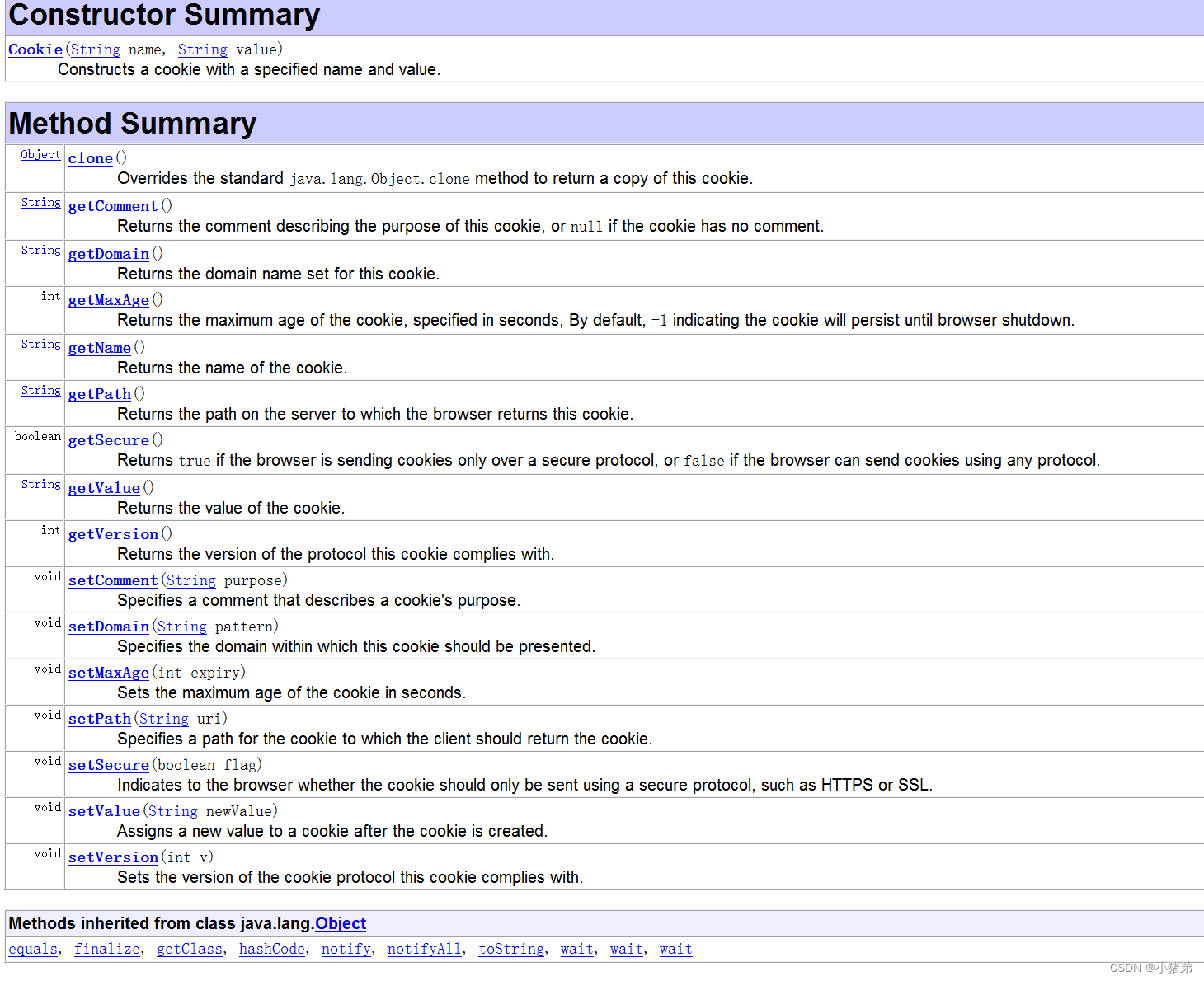Open the getPath method link

[100, 394]
